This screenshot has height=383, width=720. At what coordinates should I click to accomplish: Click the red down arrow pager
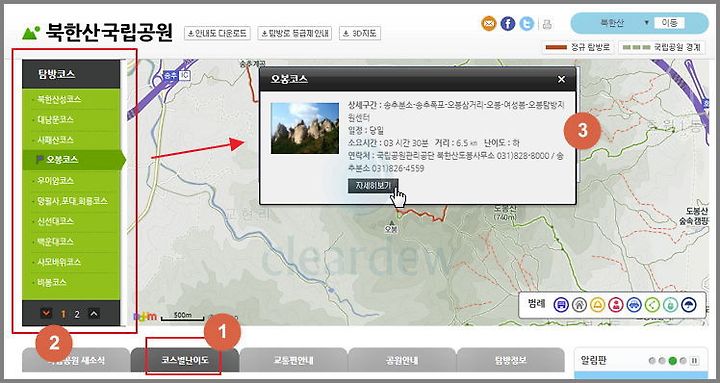[46, 314]
